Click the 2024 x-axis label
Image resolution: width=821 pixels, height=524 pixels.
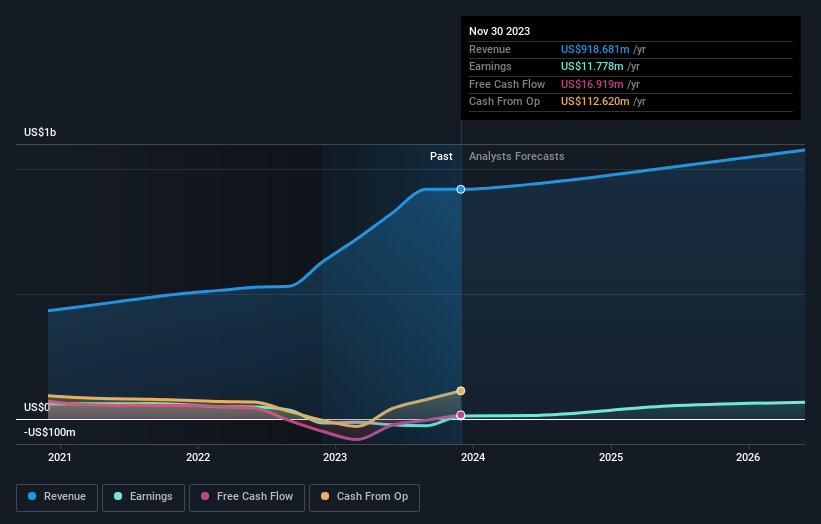pyautogui.click(x=473, y=458)
